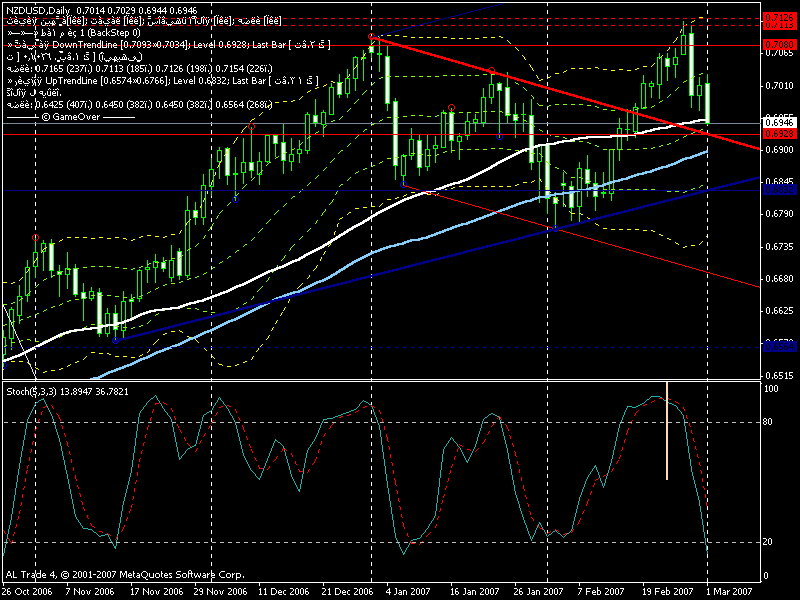The image size is (800, 600).
Task: Click the red circle marker near late October 2006
Action: coord(36,237)
